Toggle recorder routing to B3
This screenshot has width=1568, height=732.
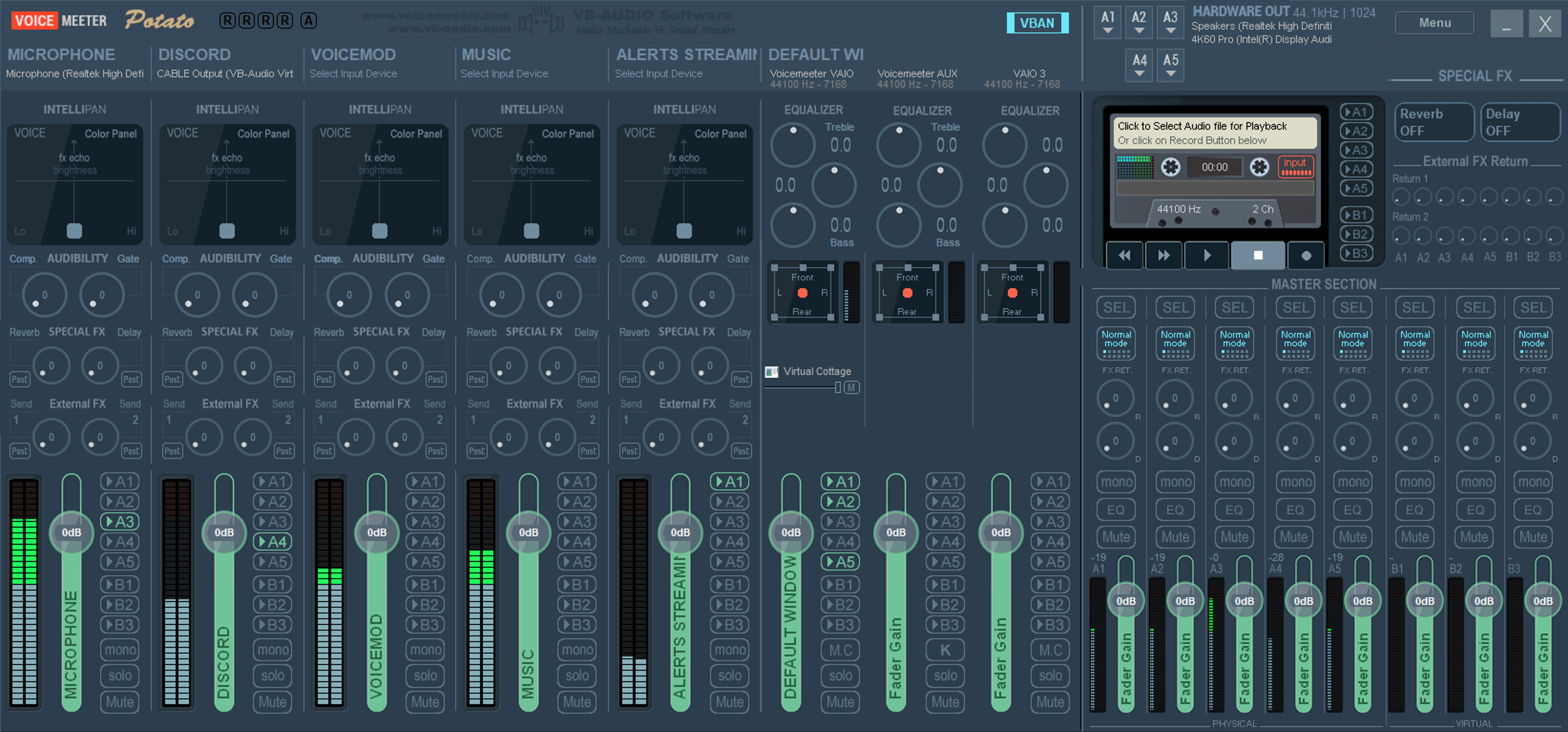[1355, 253]
